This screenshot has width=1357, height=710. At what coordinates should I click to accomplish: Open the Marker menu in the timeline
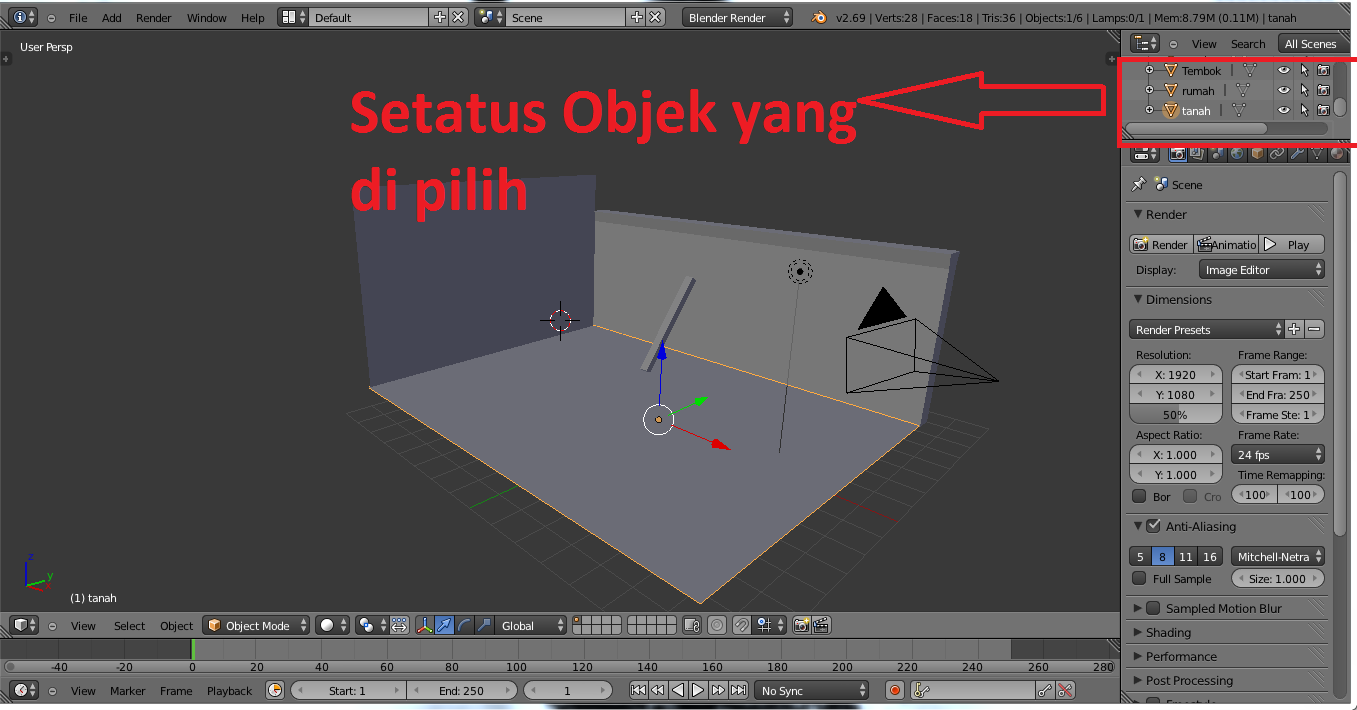[x=128, y=690]
